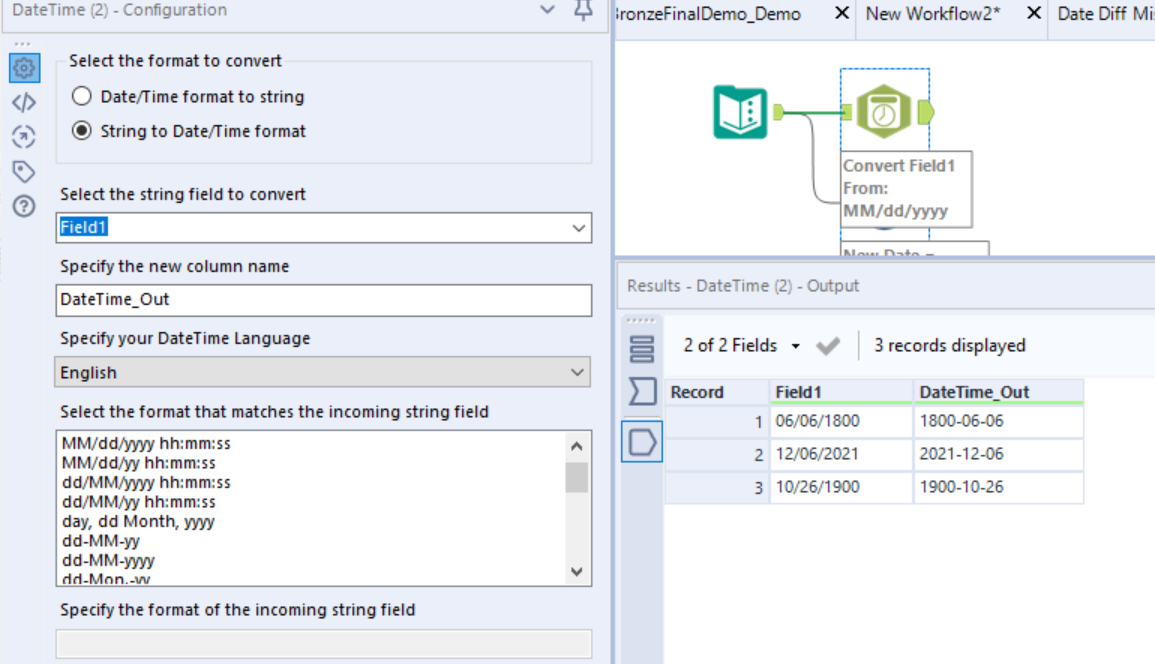Click the new column name field
Viewport: 1155px width, 664px height.
pos(323,299)
